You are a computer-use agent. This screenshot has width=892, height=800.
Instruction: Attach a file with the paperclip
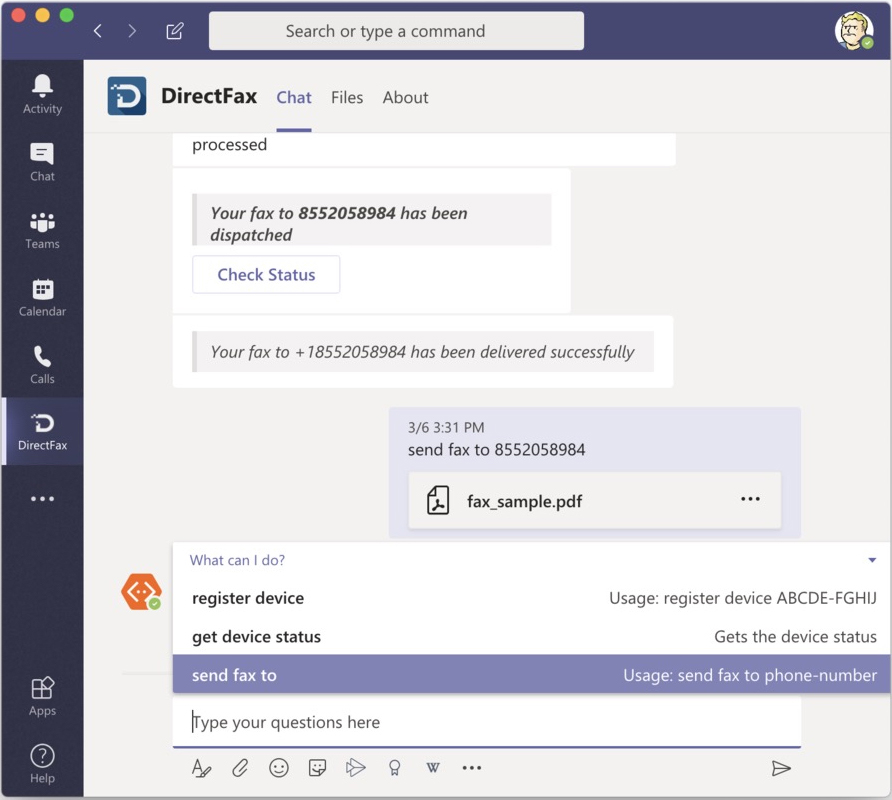(240, 768)
